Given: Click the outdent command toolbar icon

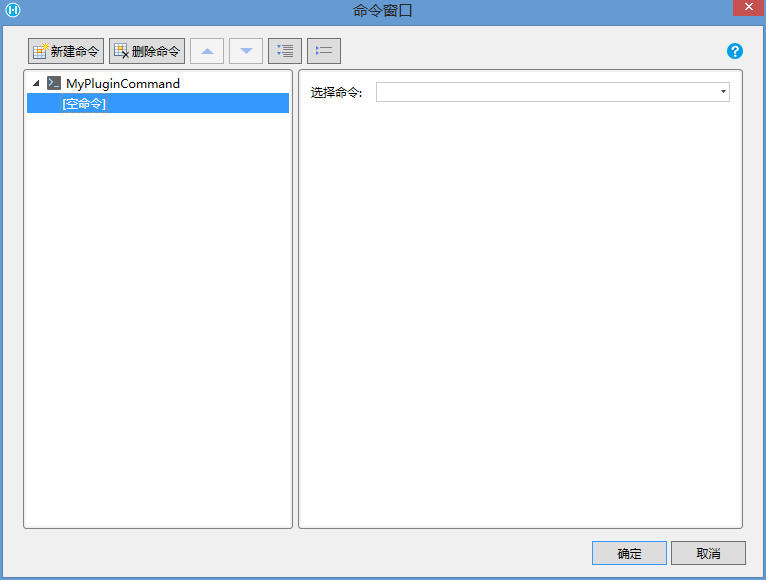Looking at the screenshot, I should coord(324,51).
